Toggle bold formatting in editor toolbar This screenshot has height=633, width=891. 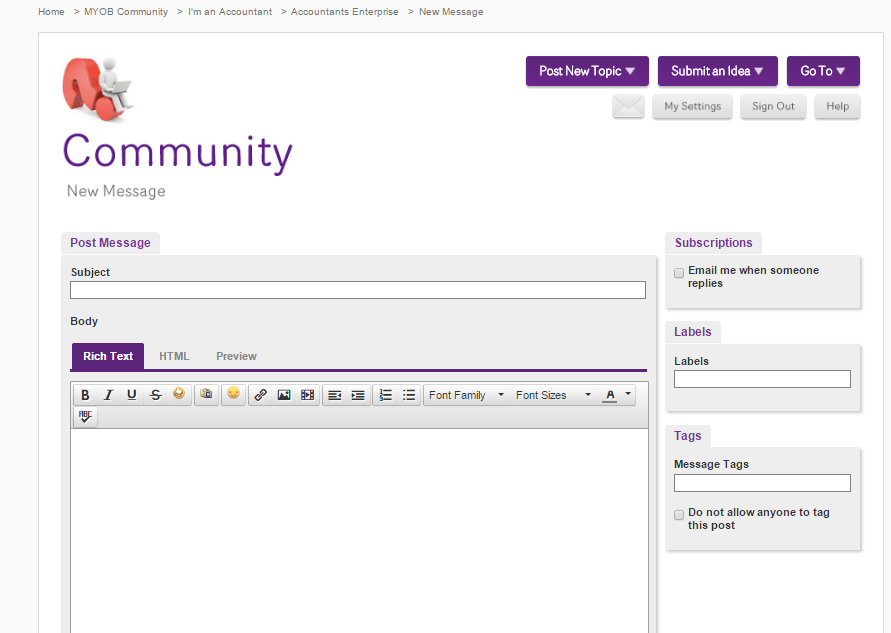click(85, 395)
